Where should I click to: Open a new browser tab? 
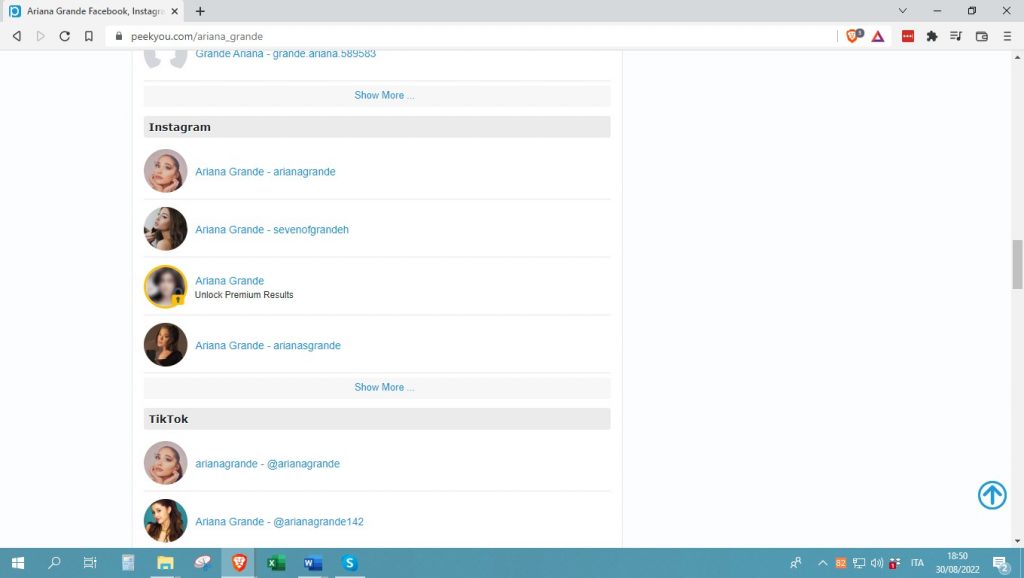click(200, 11)
